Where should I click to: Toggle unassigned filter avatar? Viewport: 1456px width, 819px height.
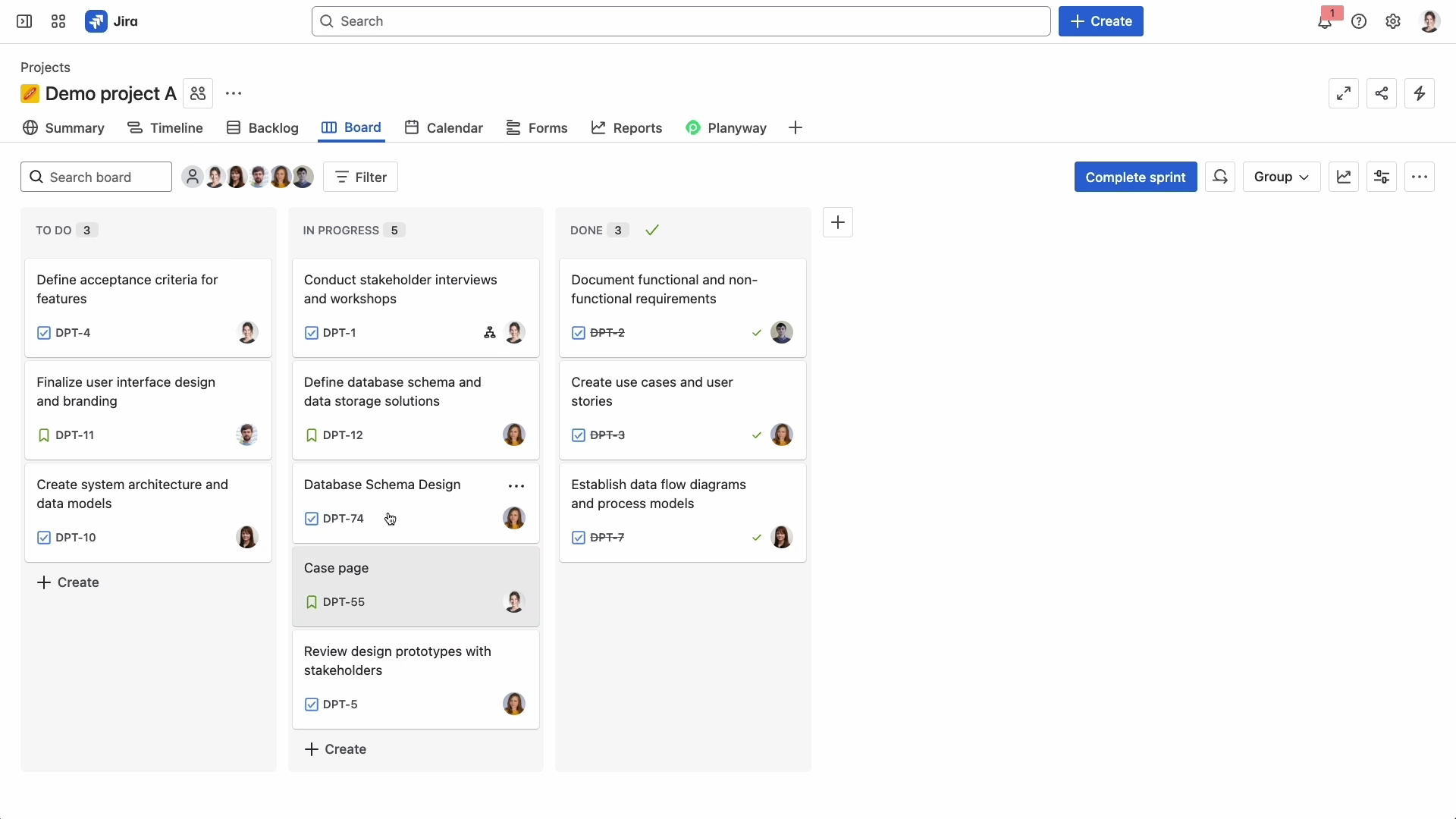193,177
